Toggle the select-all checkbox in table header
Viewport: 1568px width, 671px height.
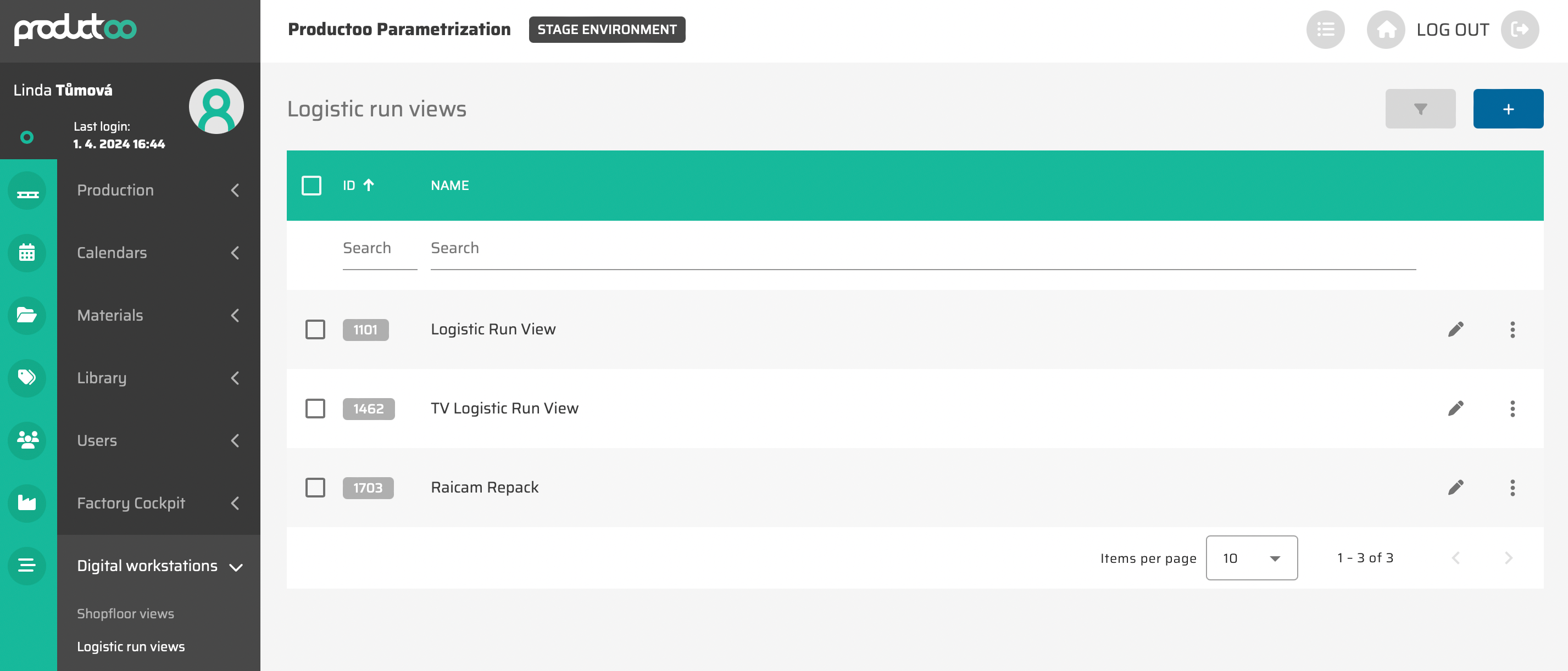click(311, 186)
